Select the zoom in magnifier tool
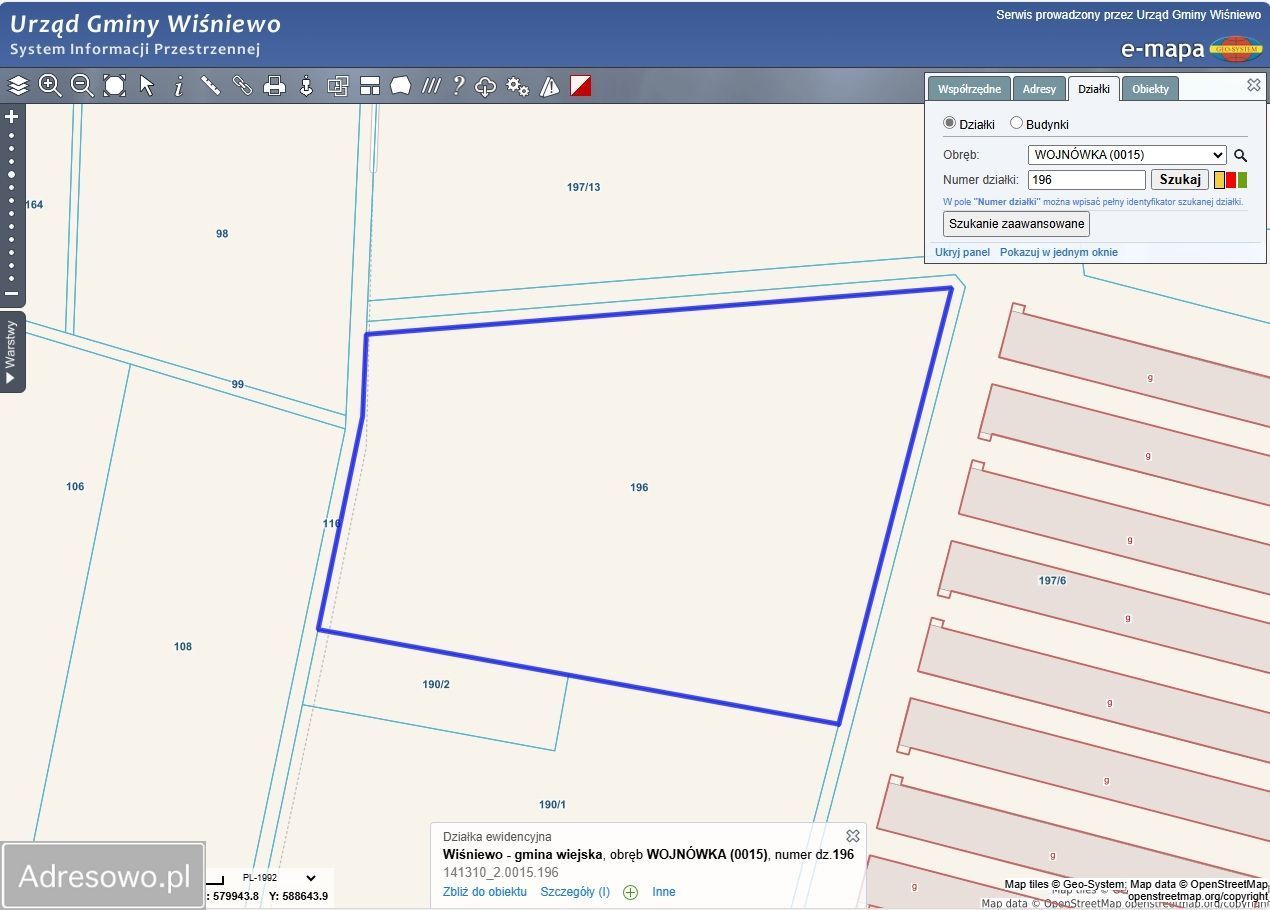This screenshot has height=910, width=1270. point(50,86)
